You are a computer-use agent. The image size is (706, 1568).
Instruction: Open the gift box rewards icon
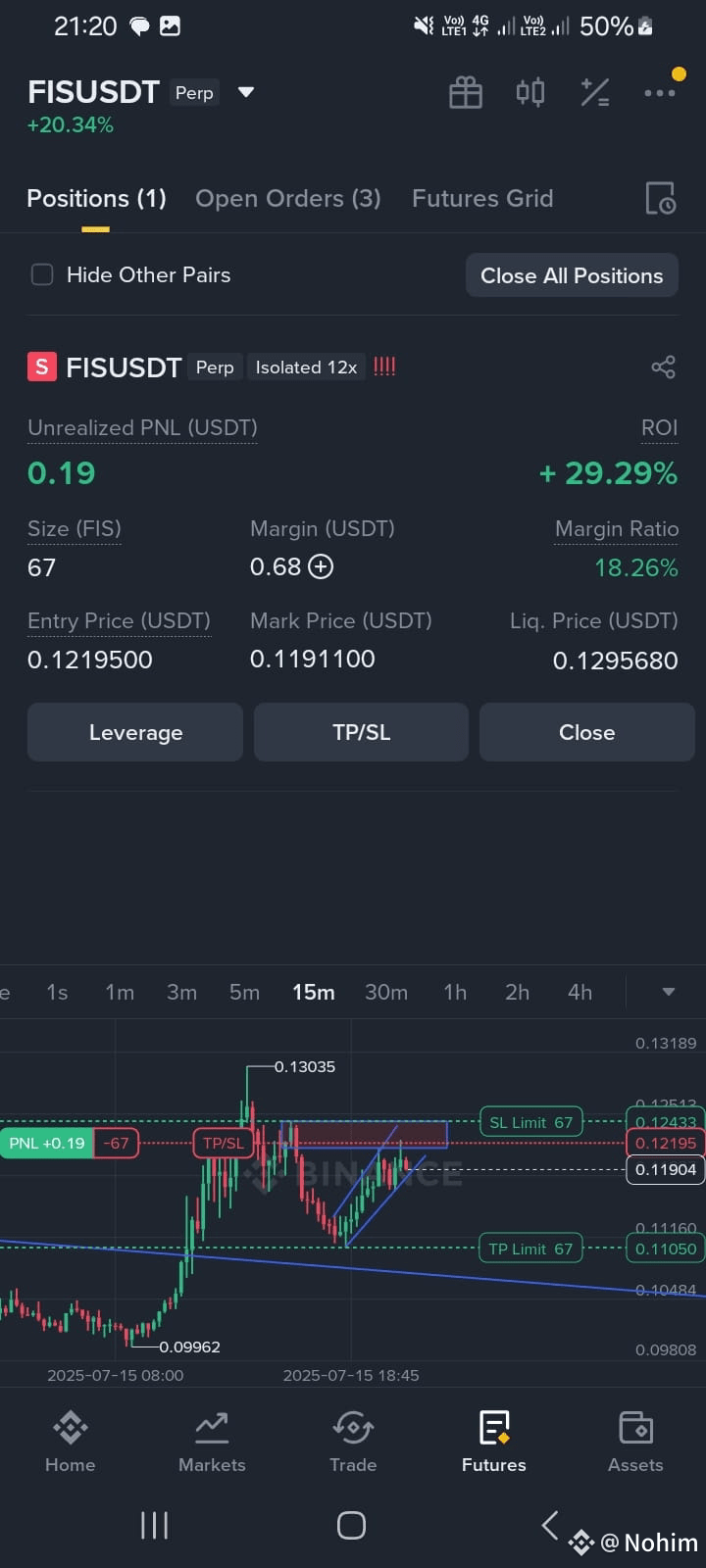(466, 93)
